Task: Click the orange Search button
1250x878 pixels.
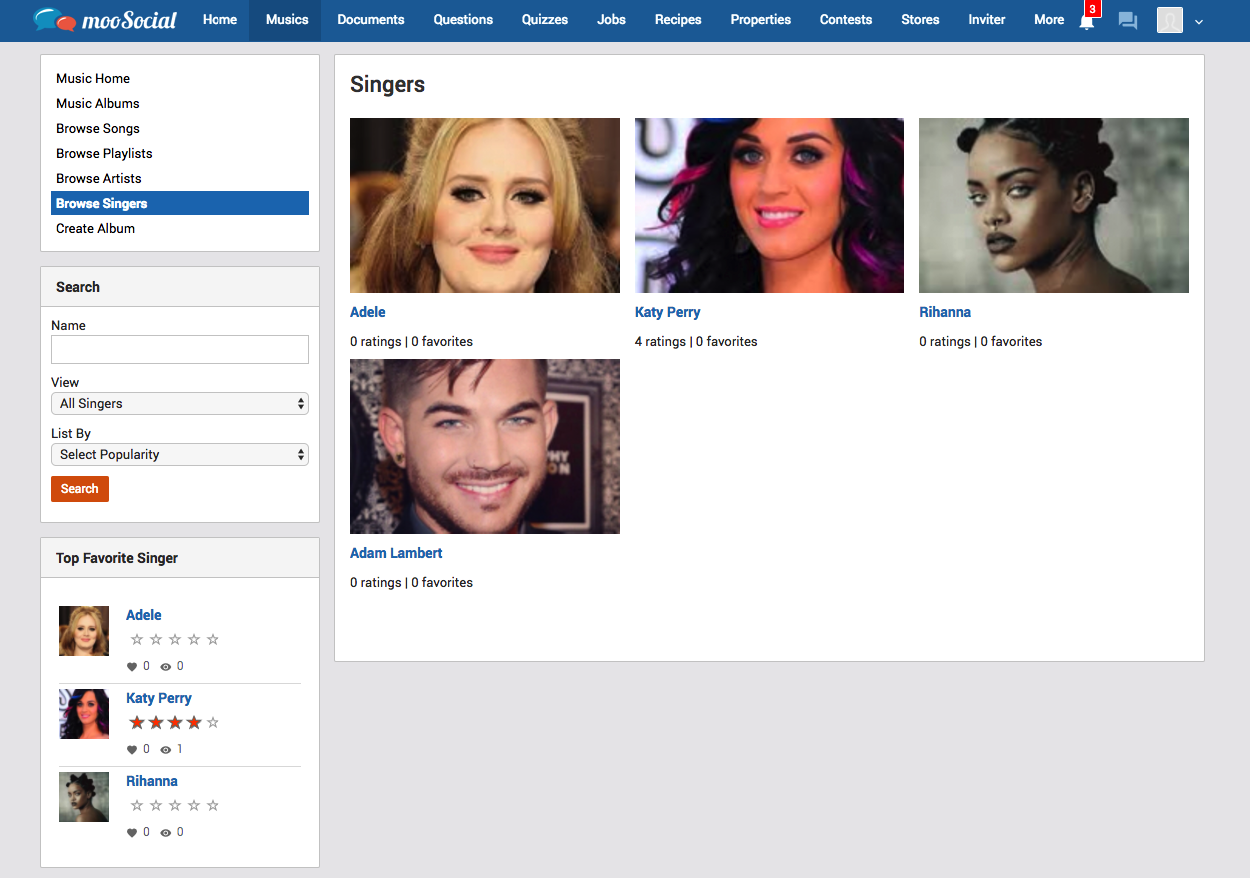Action: pyautogui.click(x=80, y=489)
